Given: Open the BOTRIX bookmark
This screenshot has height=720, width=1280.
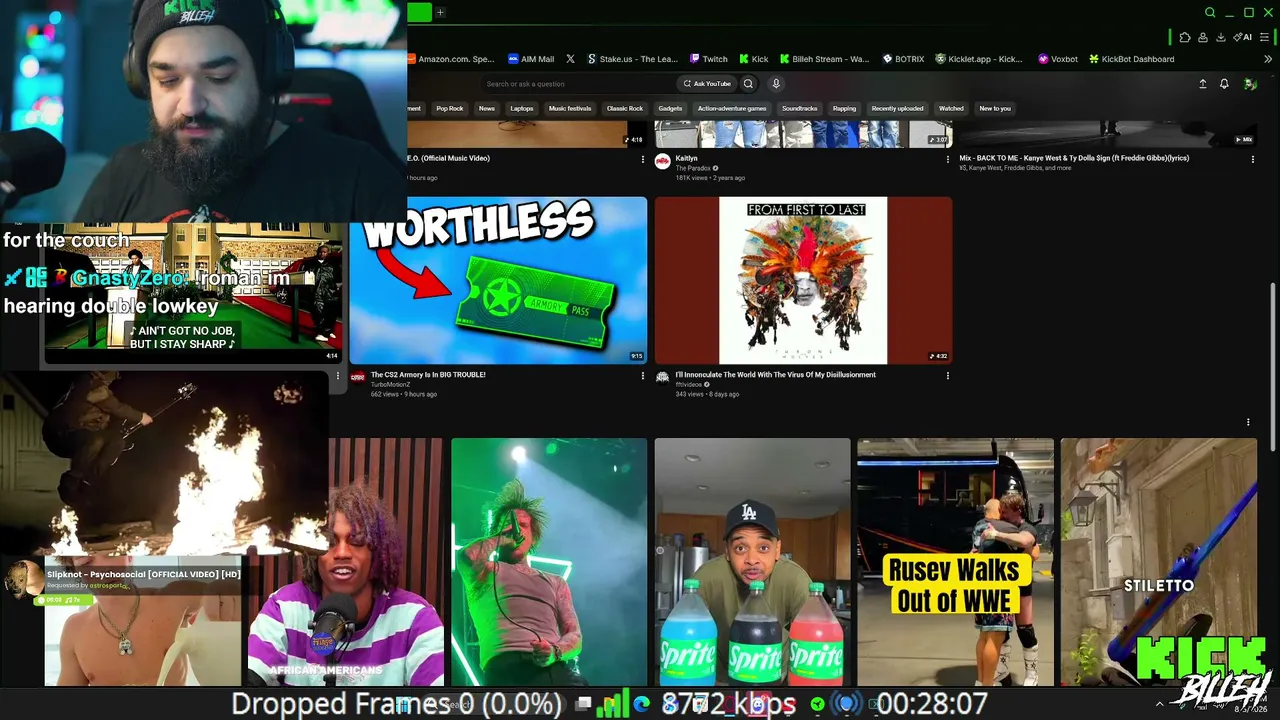Looking at the screenshot, I should point(903,59).
